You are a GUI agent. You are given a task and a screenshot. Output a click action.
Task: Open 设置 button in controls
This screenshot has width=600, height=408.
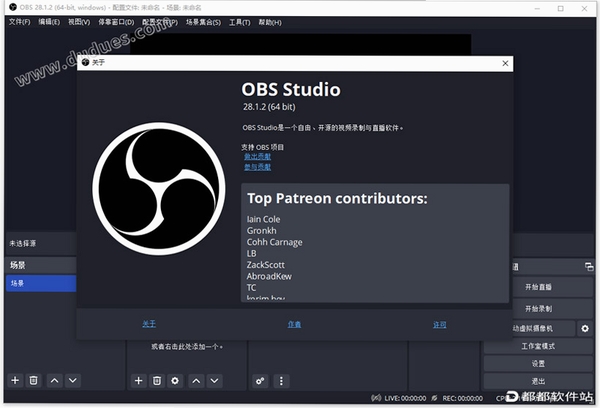pyautogui.click(x=538, y=364)
